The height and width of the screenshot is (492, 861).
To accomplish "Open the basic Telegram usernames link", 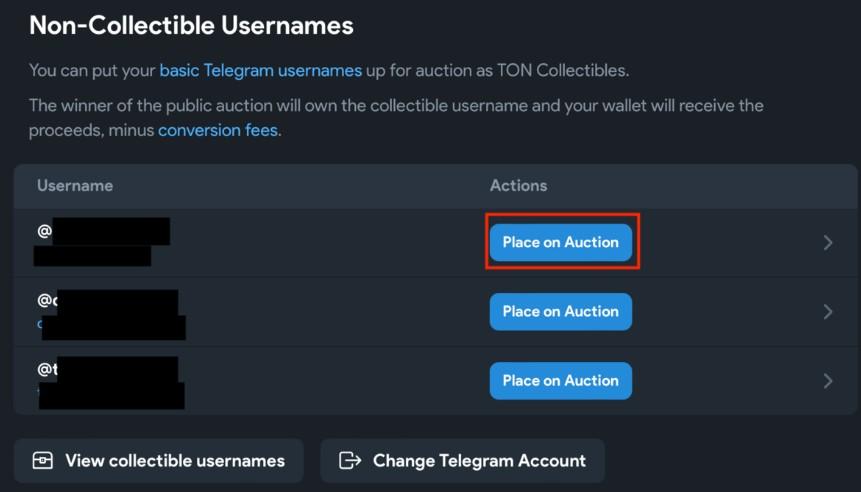I will (x=261, y=70).
